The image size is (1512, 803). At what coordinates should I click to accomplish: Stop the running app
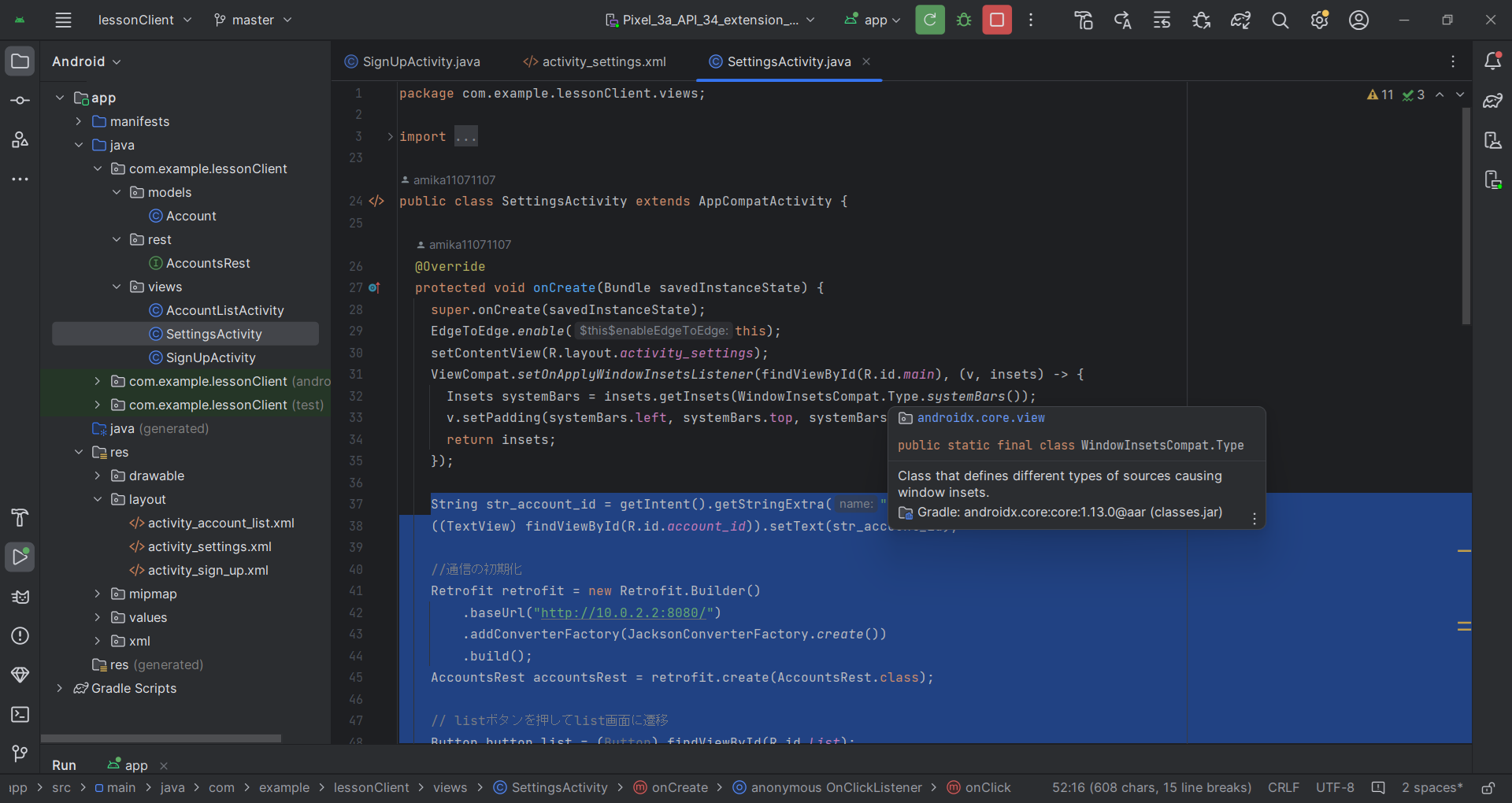click(x=997, y=20)
